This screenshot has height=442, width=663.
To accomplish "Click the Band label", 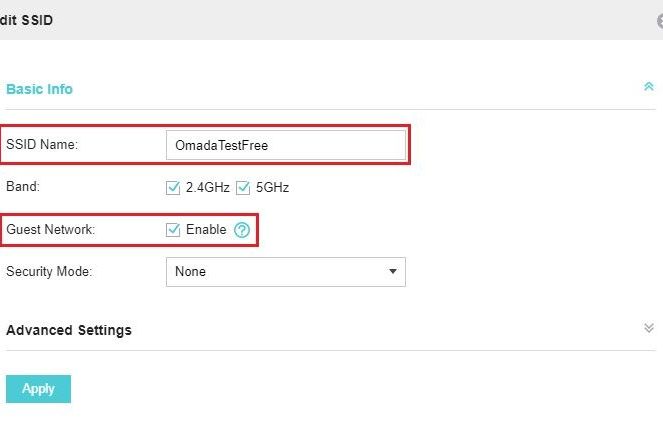I will [x=23, y=187].
